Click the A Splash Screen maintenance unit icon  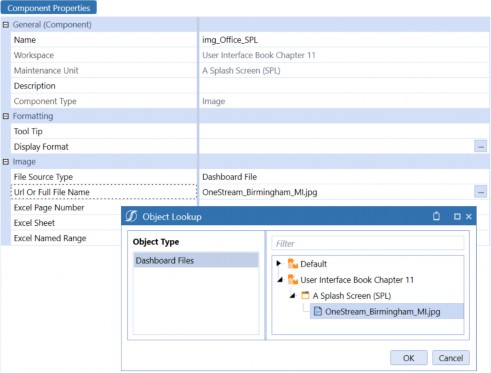(305, 295)
